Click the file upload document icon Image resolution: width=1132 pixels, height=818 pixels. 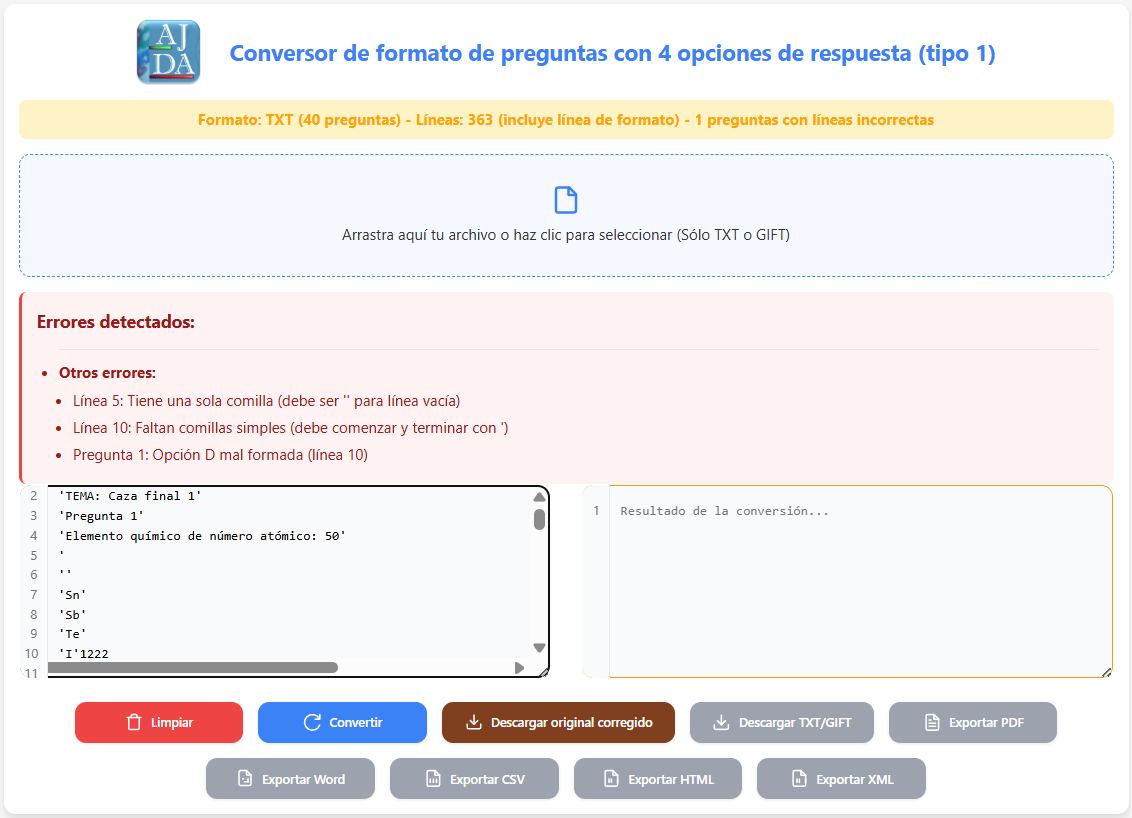click(566, 200)
